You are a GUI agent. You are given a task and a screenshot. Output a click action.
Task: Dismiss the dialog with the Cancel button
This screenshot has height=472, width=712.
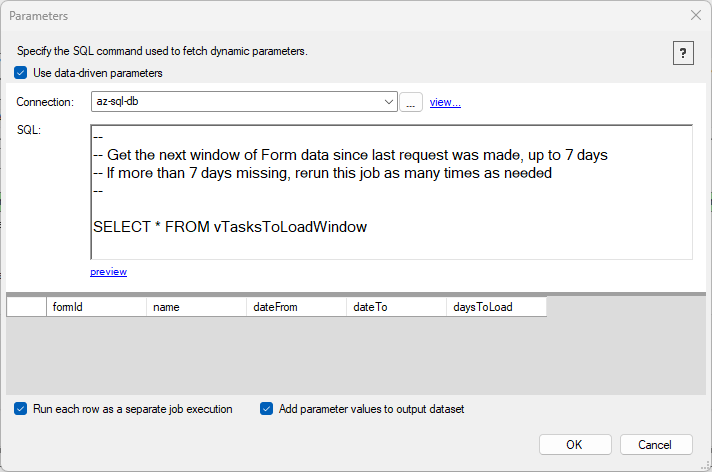(x=656, y=444)
